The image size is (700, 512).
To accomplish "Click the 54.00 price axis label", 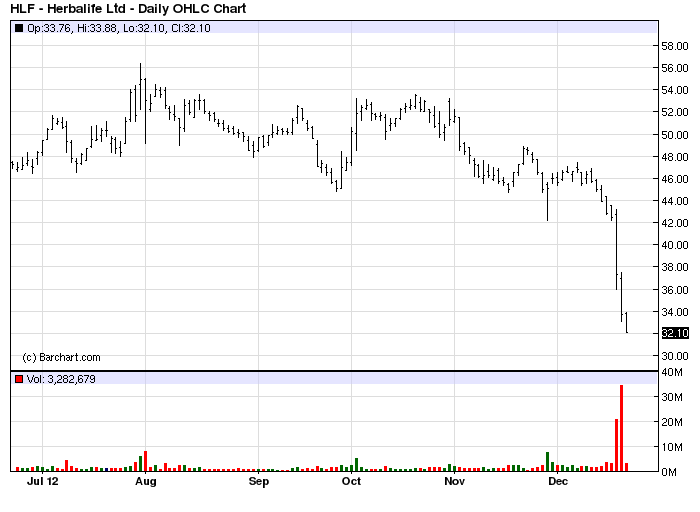I will (x=675, y=90).
